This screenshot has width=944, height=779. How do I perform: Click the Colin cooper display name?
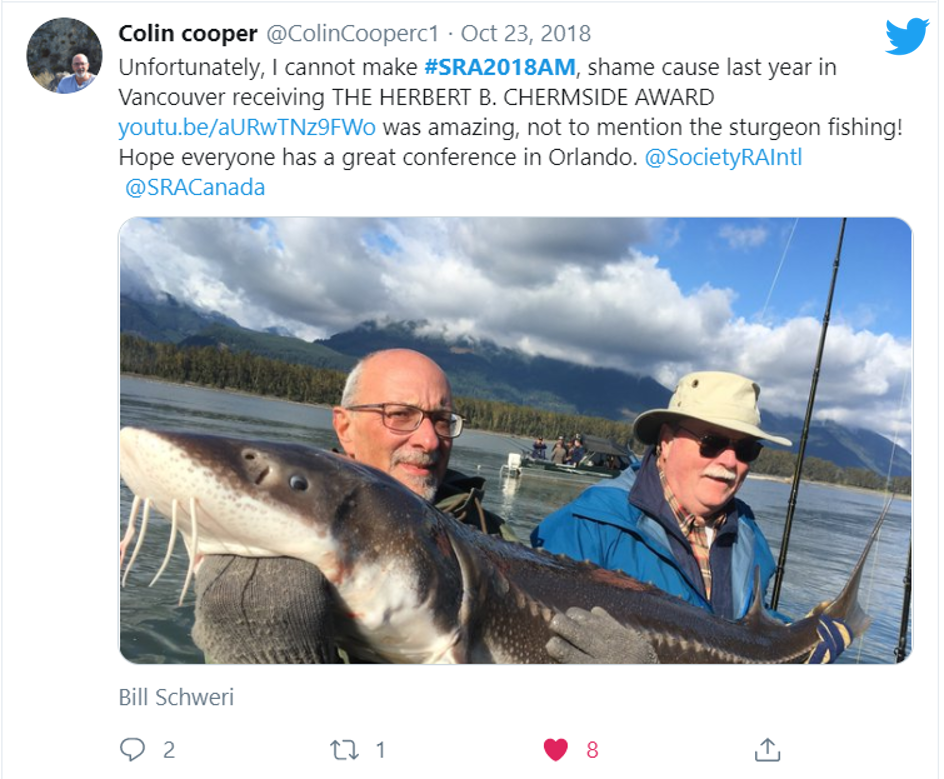tap(188, 34)
